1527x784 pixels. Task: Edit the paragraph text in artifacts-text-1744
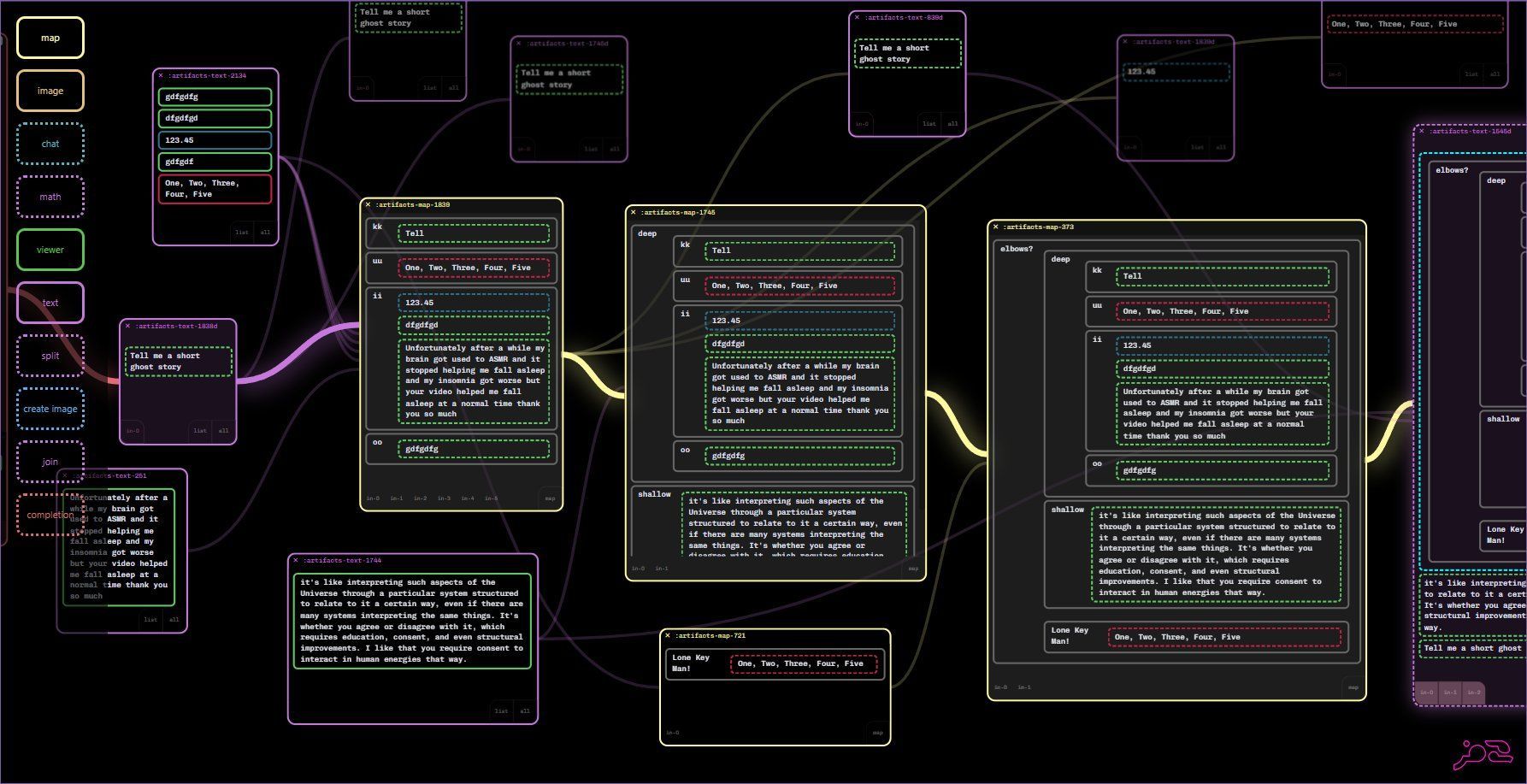(412, 621)
